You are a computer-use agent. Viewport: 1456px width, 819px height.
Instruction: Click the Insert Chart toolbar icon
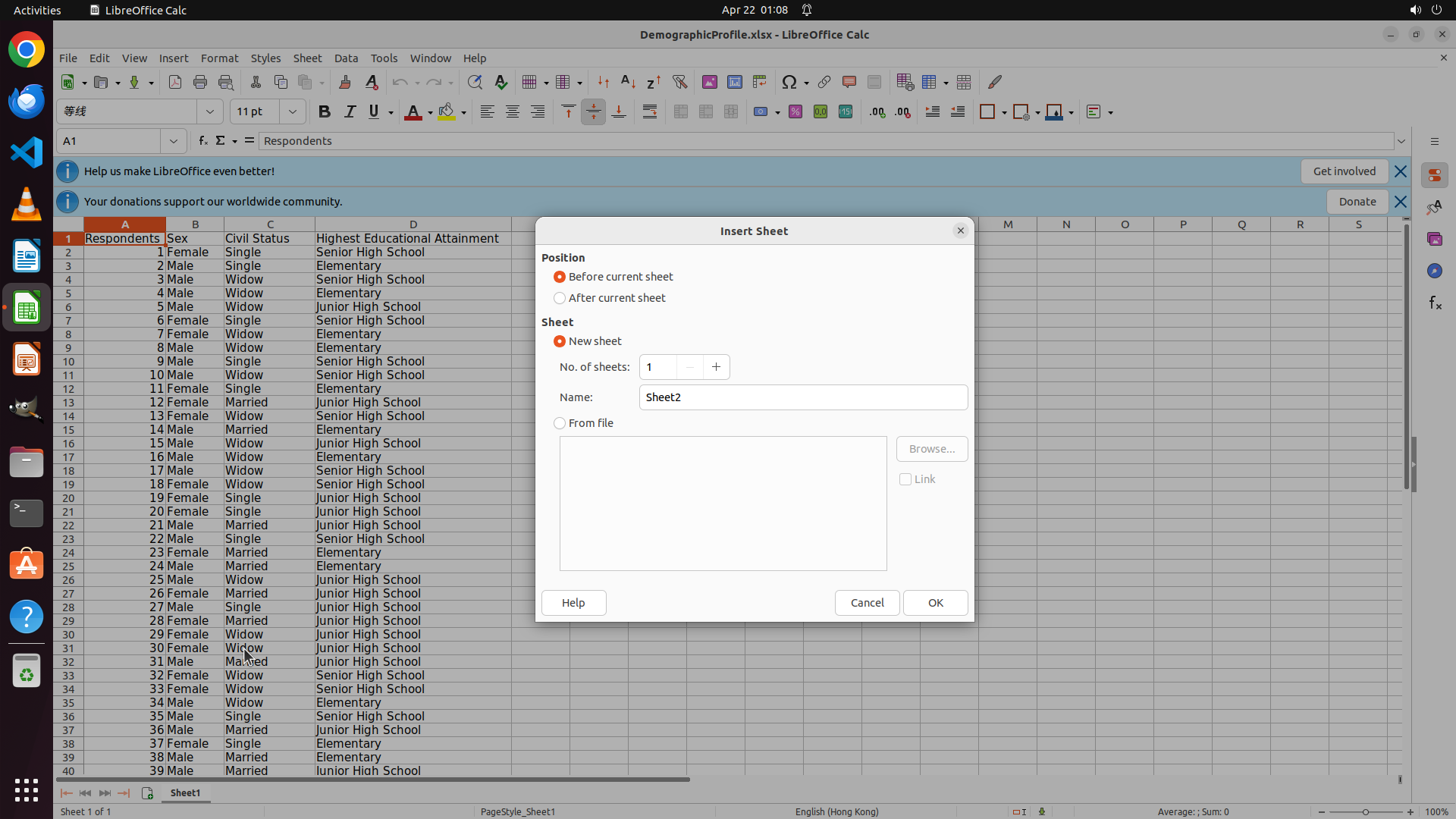point(734,82)
